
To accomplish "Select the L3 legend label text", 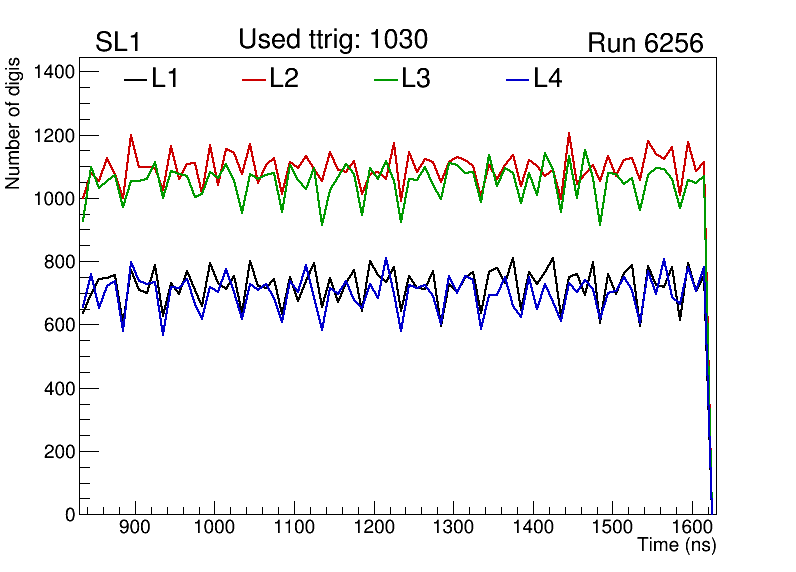I will [416, 80].
